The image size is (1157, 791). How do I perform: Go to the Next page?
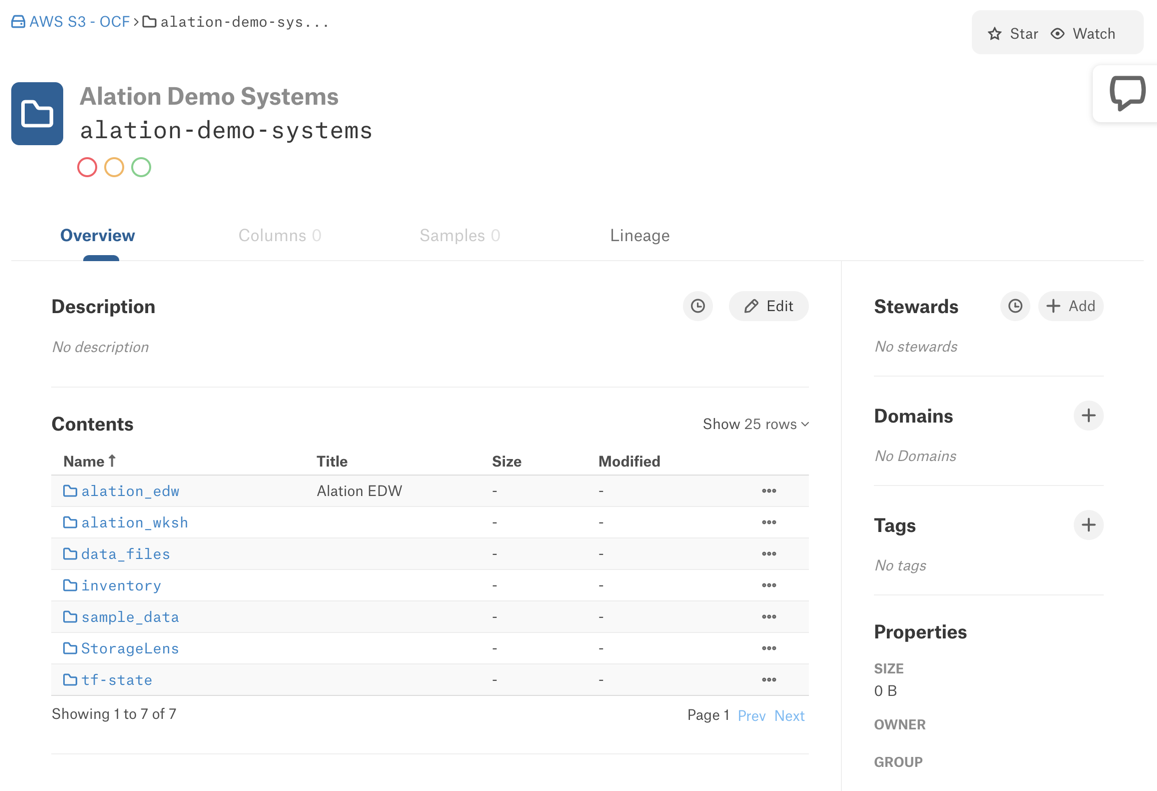(790, 716)
